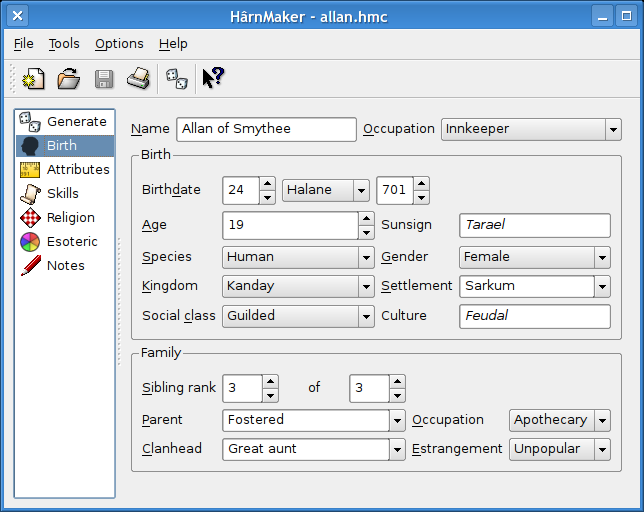This screenshot has width=644, height=512.
Task: Open the Options menu
Action: click(x=119, y=44)
